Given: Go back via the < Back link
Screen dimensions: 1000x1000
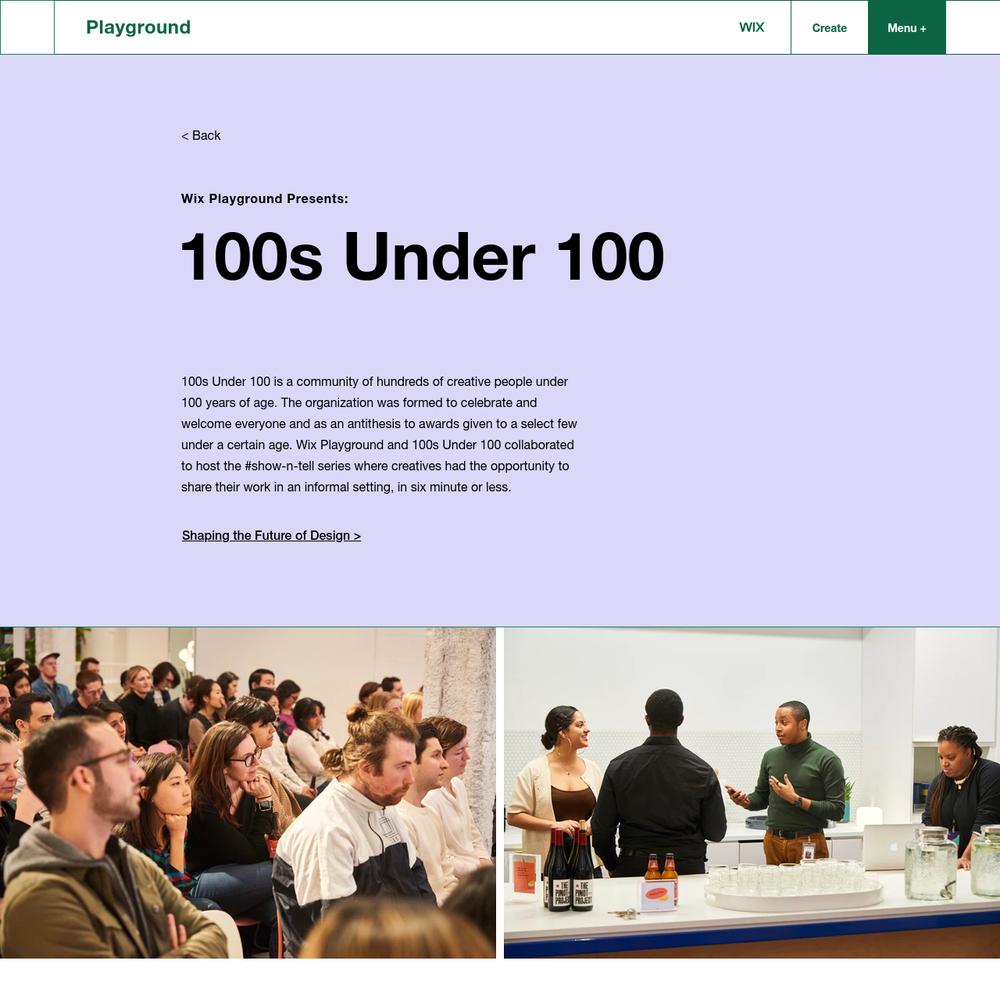Looking at the screenshot, I should 201,135.
